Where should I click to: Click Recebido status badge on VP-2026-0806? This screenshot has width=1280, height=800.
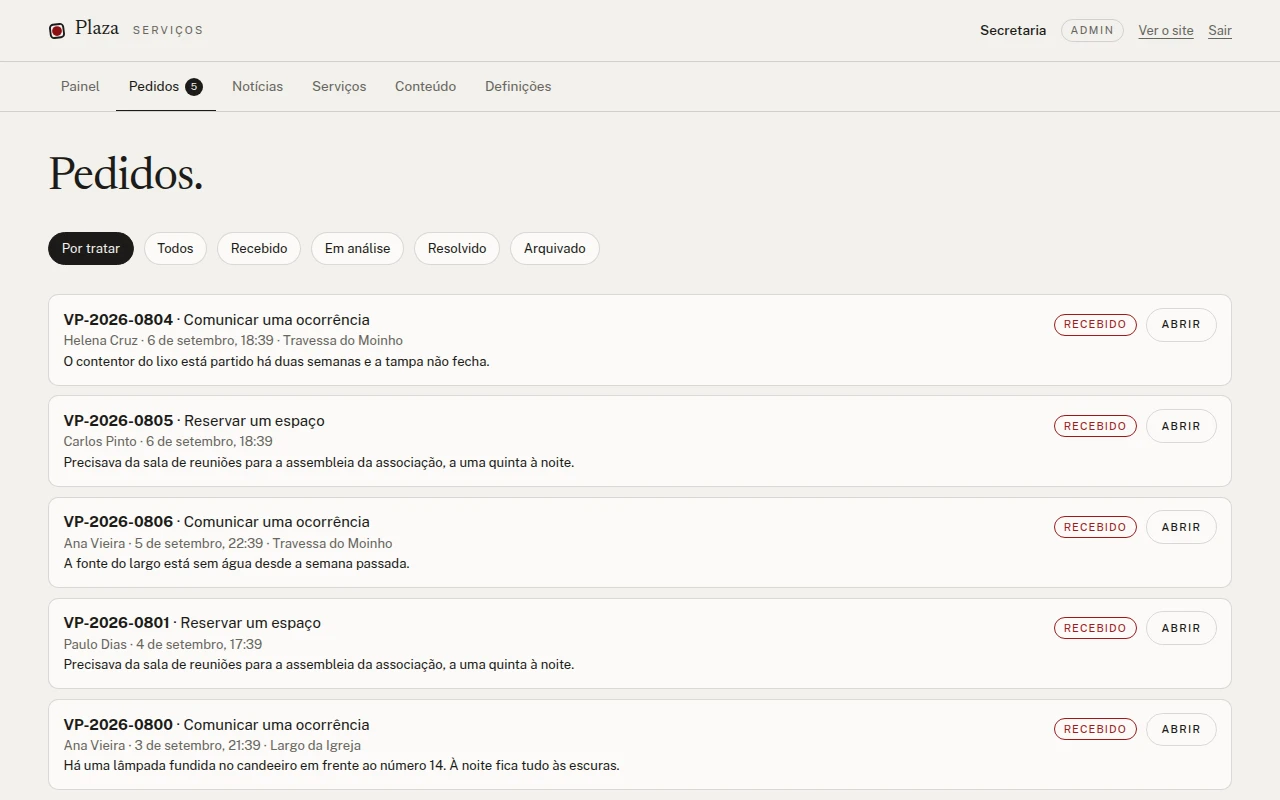pos(1095,527)
